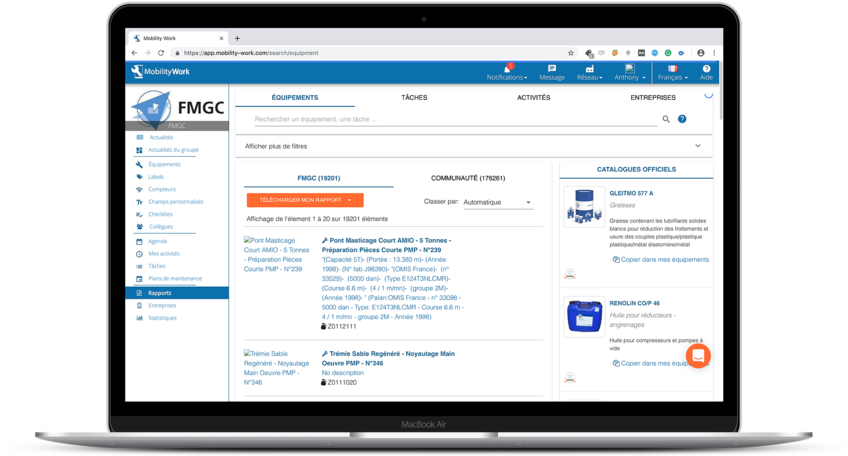Expand Afficher plus de filtres
Viewport: 848px width, 456px height.
tap(474, 146)
